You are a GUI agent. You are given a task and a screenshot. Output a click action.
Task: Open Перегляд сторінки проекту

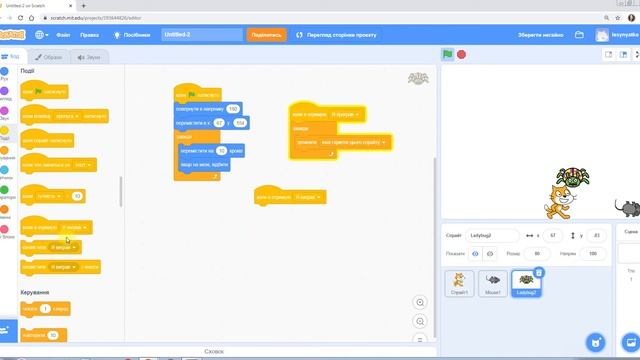pyautogui.click(x=336, y=35)
